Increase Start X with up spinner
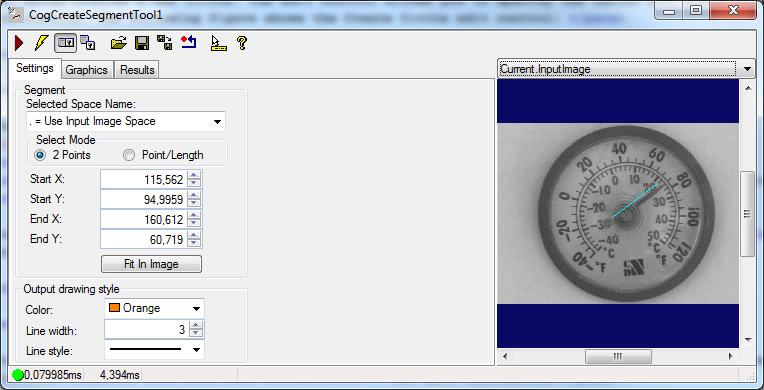764x390 pixels. coord(194,176)
